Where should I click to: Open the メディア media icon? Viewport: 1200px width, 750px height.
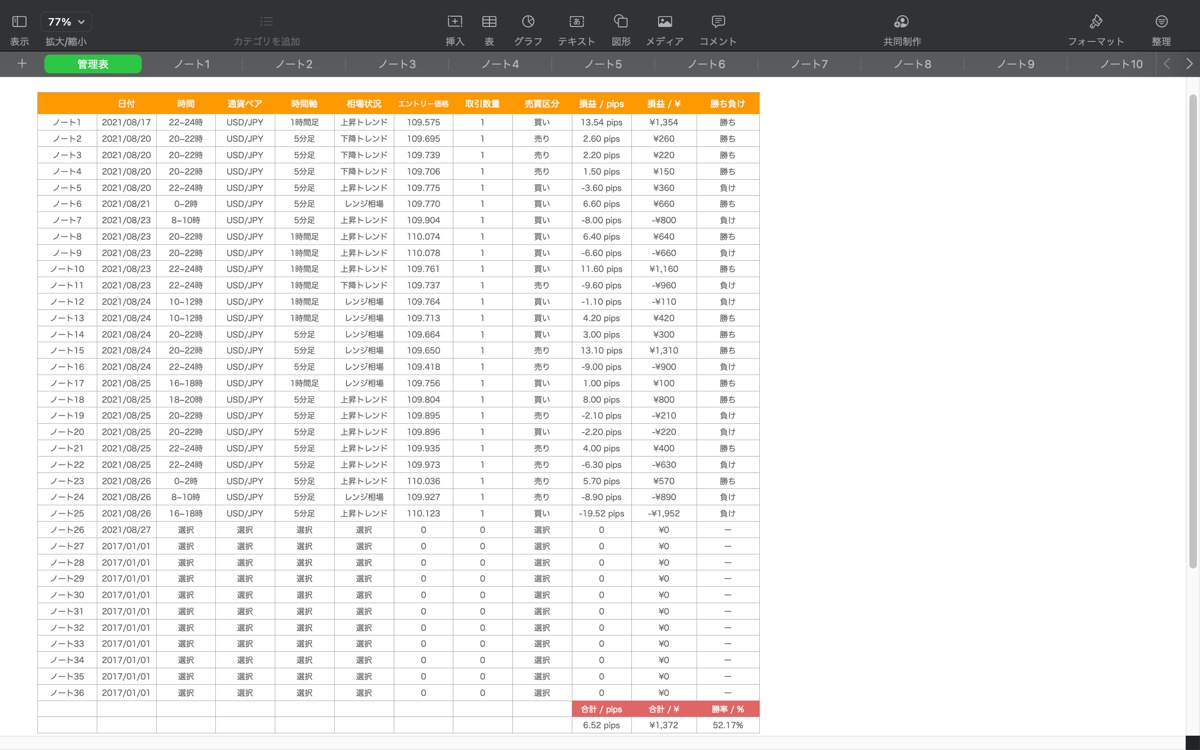[x=665, y=21]
